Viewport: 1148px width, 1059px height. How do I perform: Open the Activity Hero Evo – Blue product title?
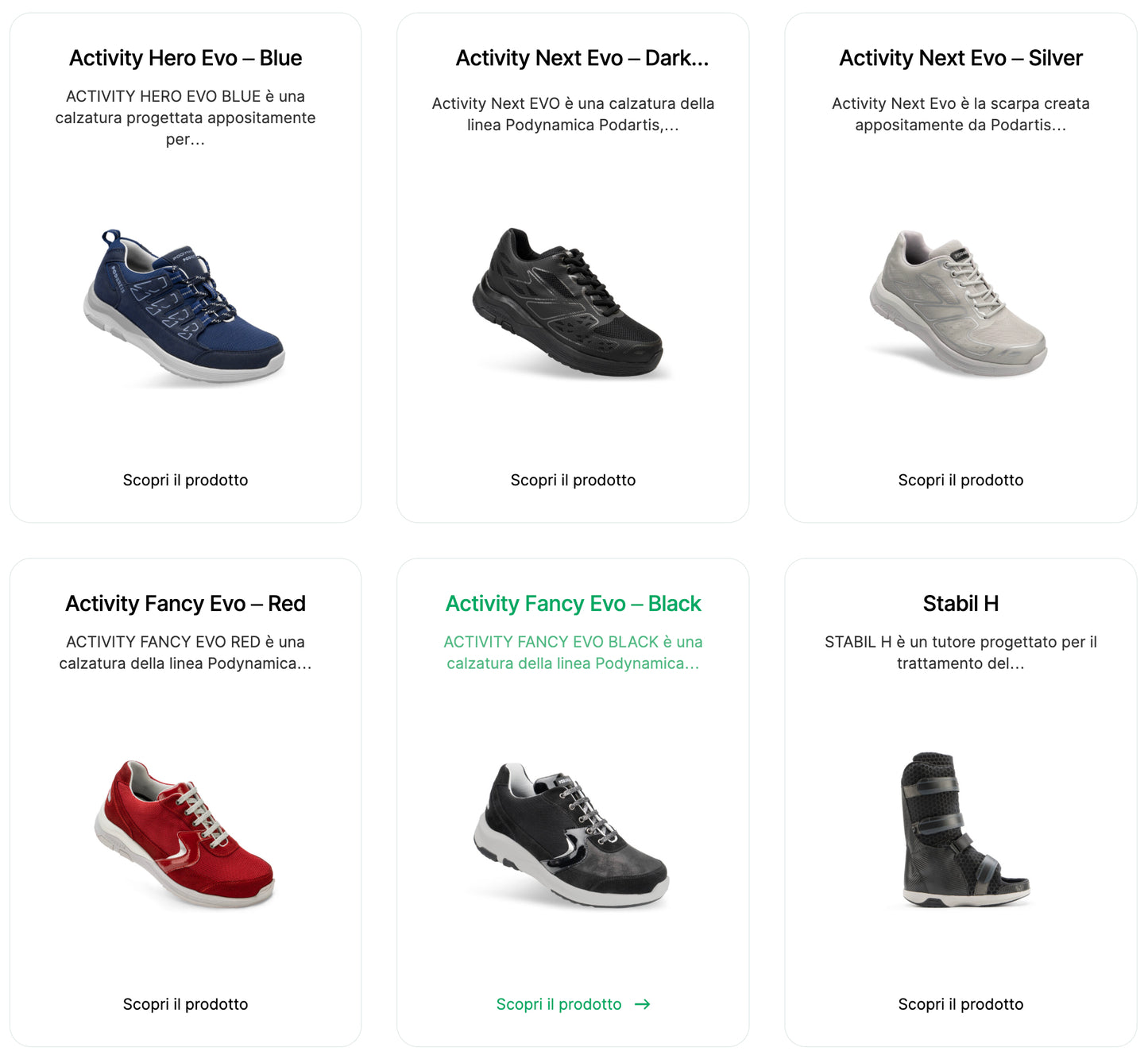(184, 58)
